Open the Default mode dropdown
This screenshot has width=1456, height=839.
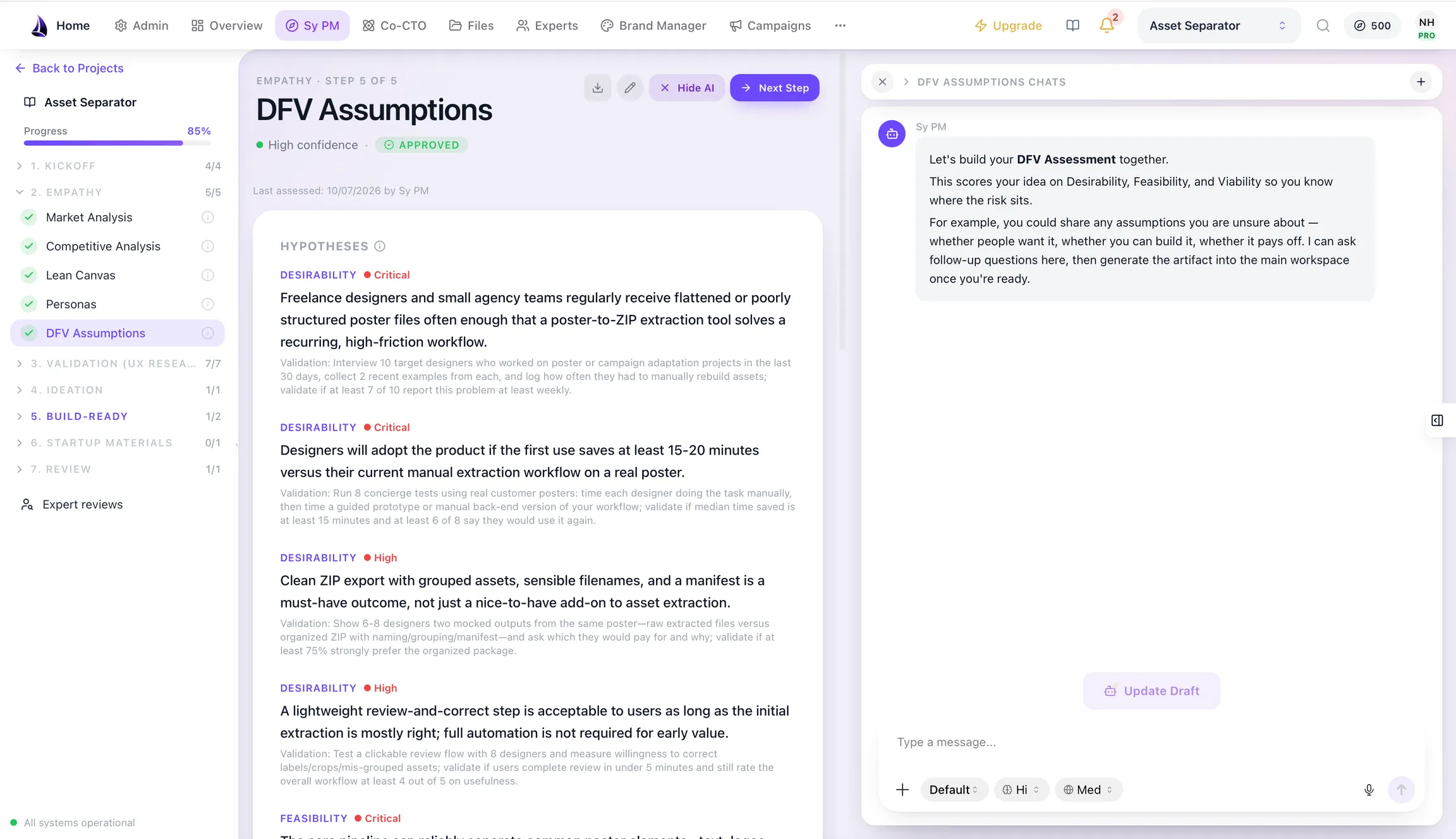click(x=954, y=790)
